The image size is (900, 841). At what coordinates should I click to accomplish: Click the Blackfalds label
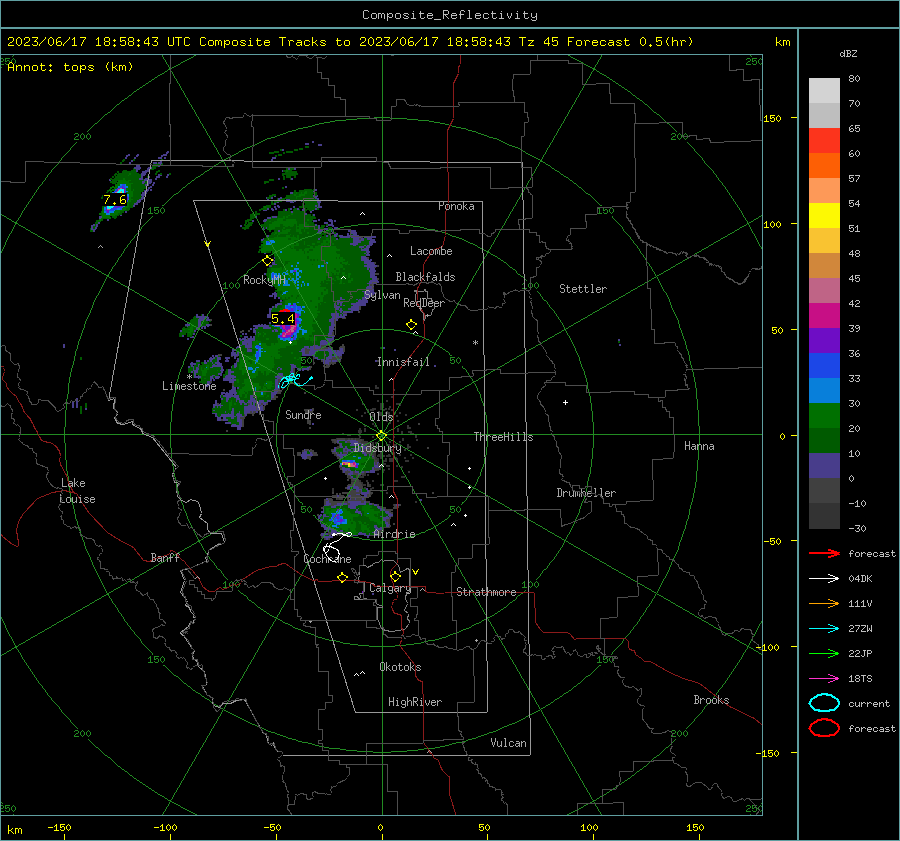point(425,277)
